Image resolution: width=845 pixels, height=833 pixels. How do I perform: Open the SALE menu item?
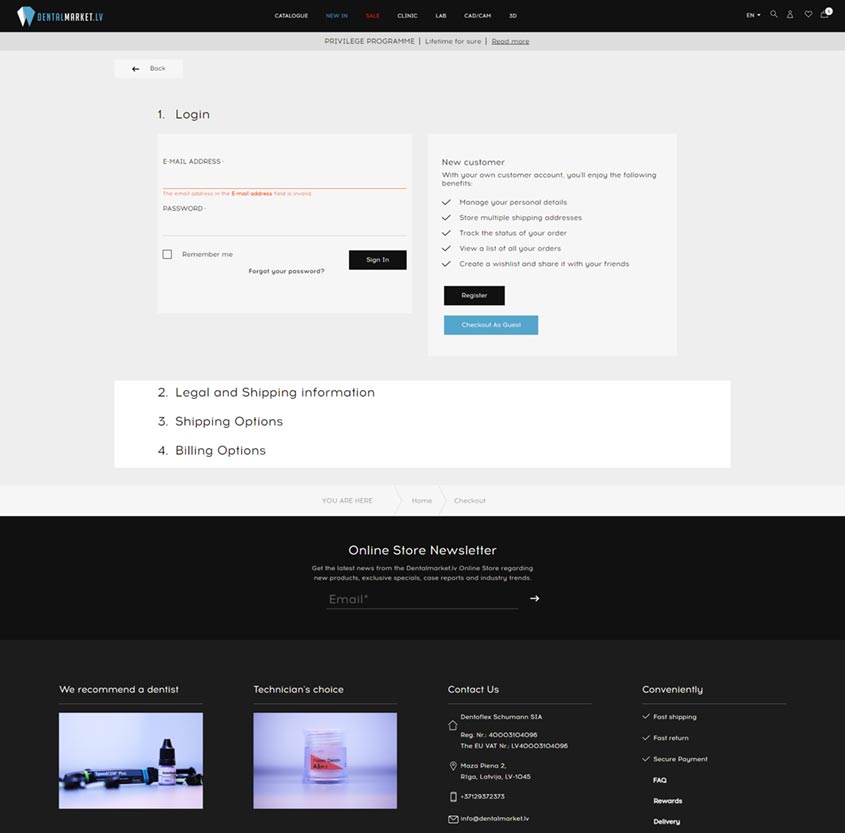pos(372,16)
